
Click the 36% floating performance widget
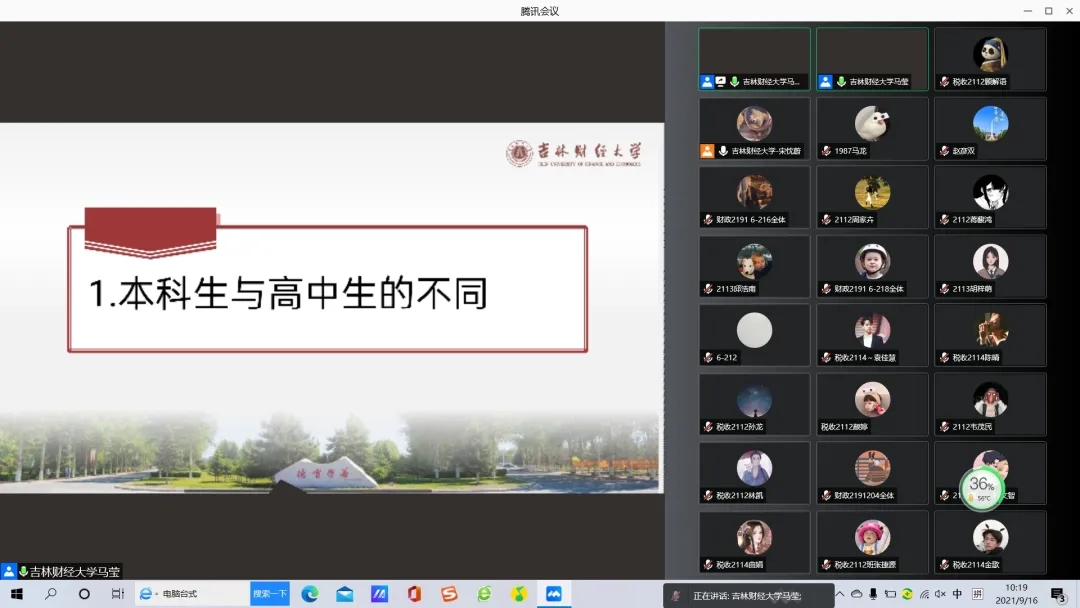point(982,487)
